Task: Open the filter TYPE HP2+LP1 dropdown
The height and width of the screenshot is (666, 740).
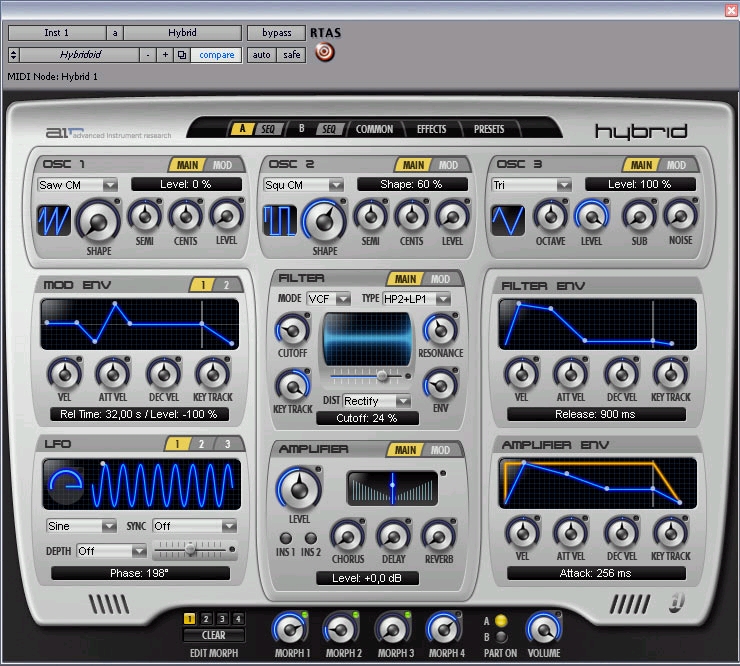Action: 417,299
